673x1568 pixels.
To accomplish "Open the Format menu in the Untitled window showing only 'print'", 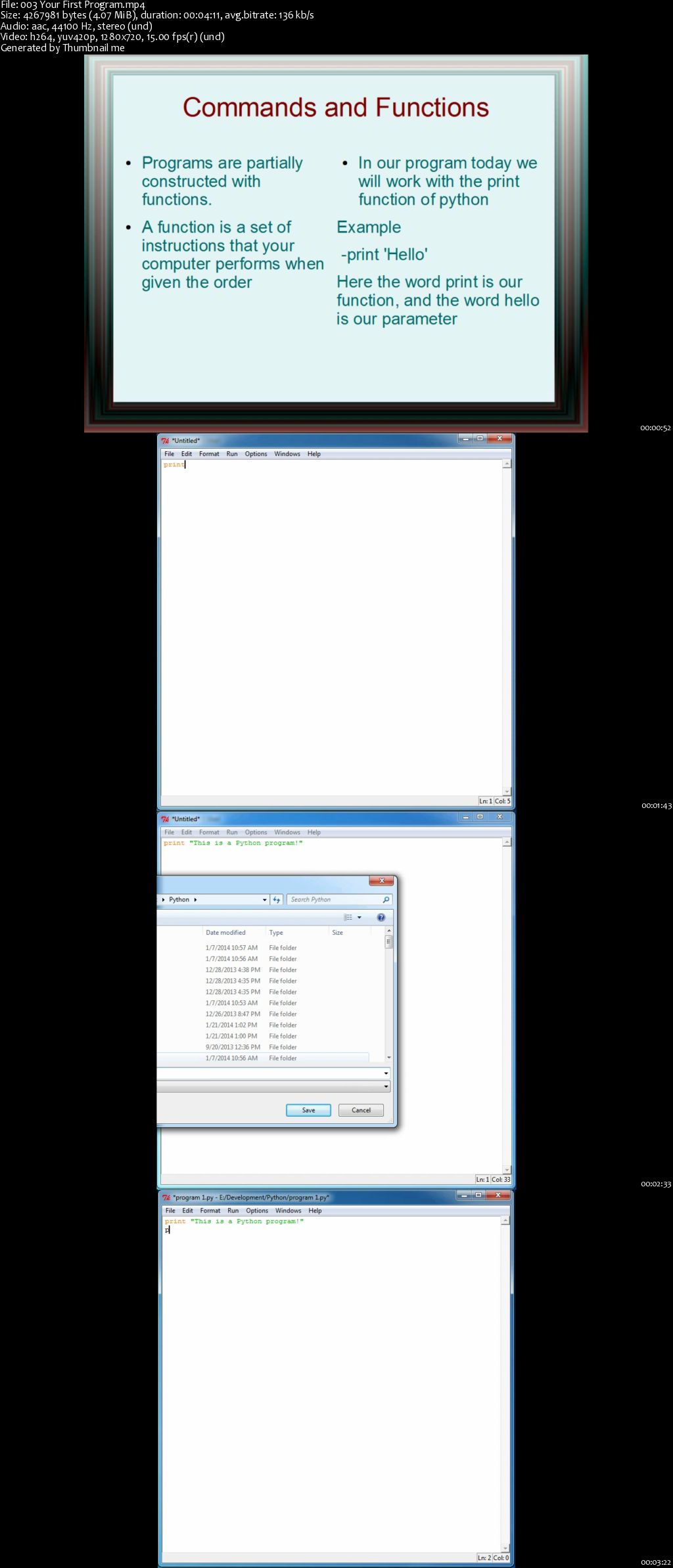I will coord(209,454).
